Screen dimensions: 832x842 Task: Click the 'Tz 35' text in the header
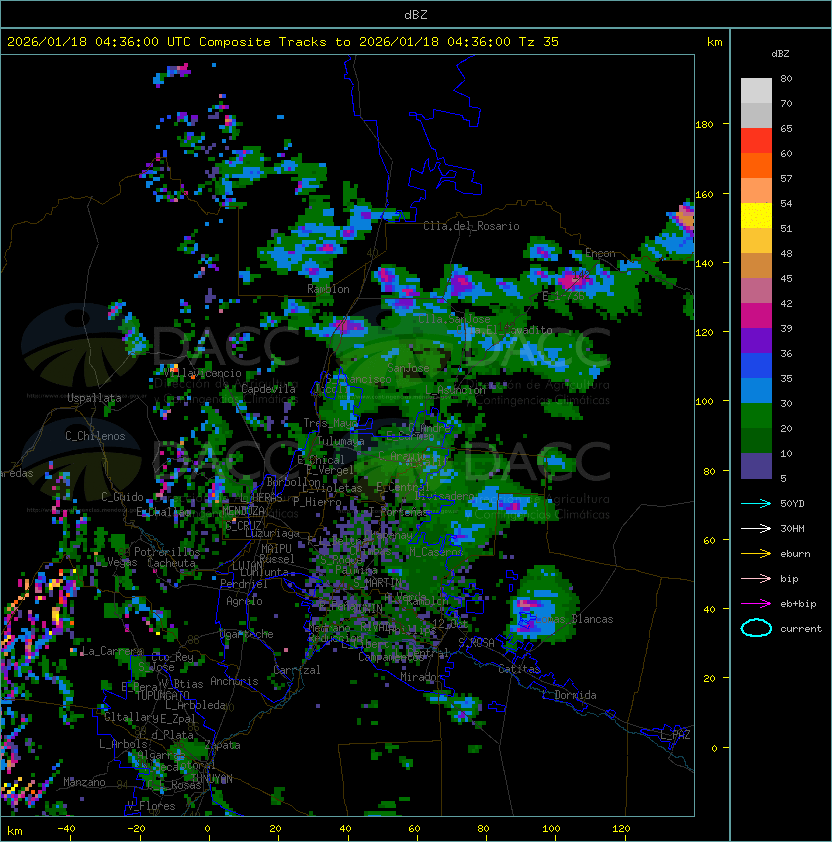(539, 42)
